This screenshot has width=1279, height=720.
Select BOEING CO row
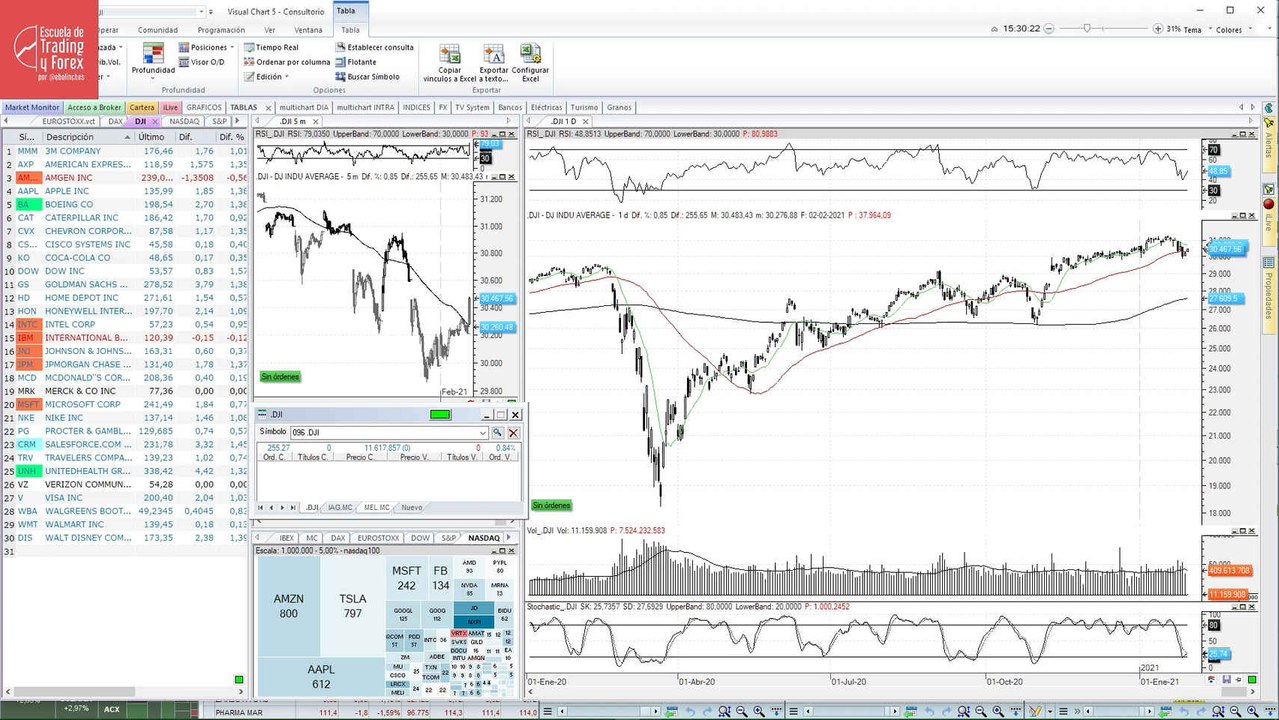click(x=123, y=204)
